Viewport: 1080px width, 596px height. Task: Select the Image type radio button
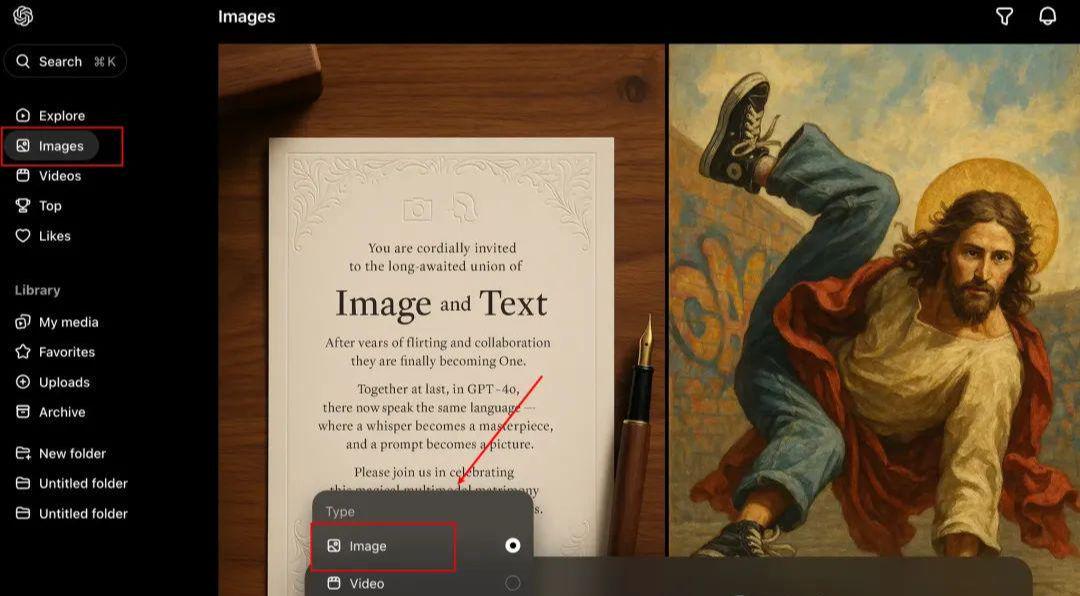513,546
